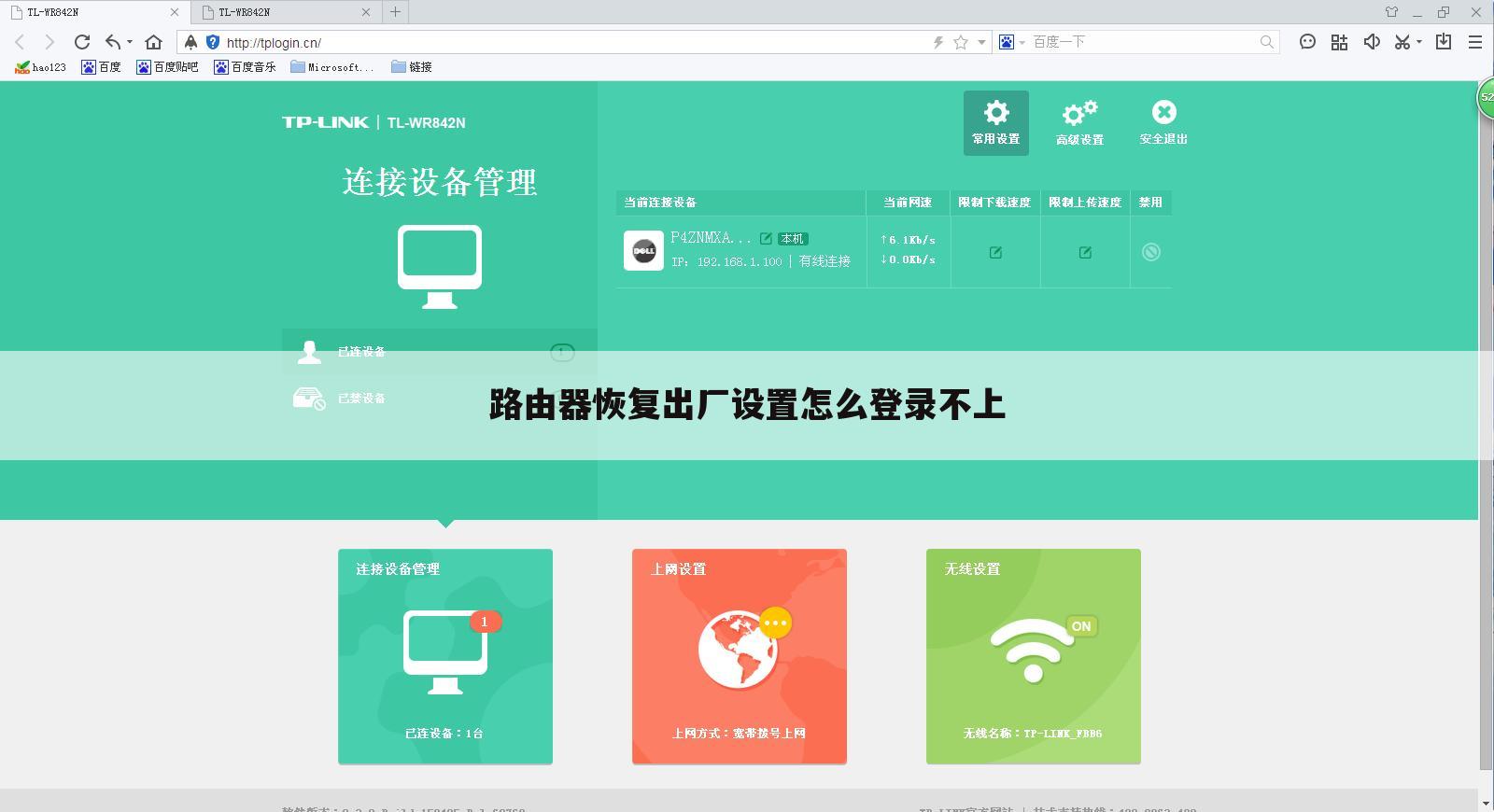Reload the page with refresh icon
Image resolution: width=1494 pixels, height=812 pixels.
[x=82, y=42]
